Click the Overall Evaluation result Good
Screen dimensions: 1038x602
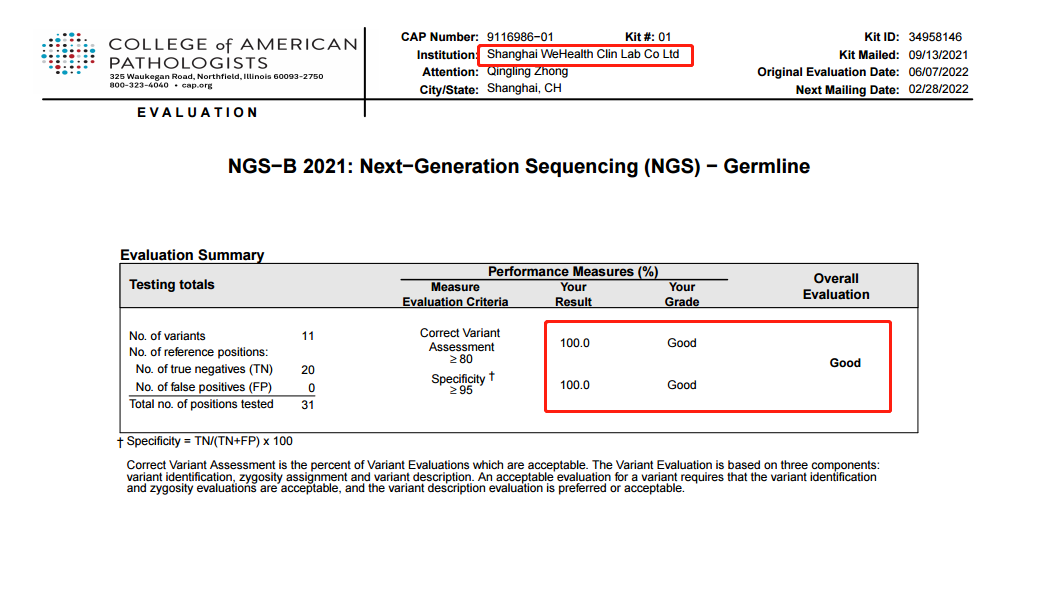point(845,363)
